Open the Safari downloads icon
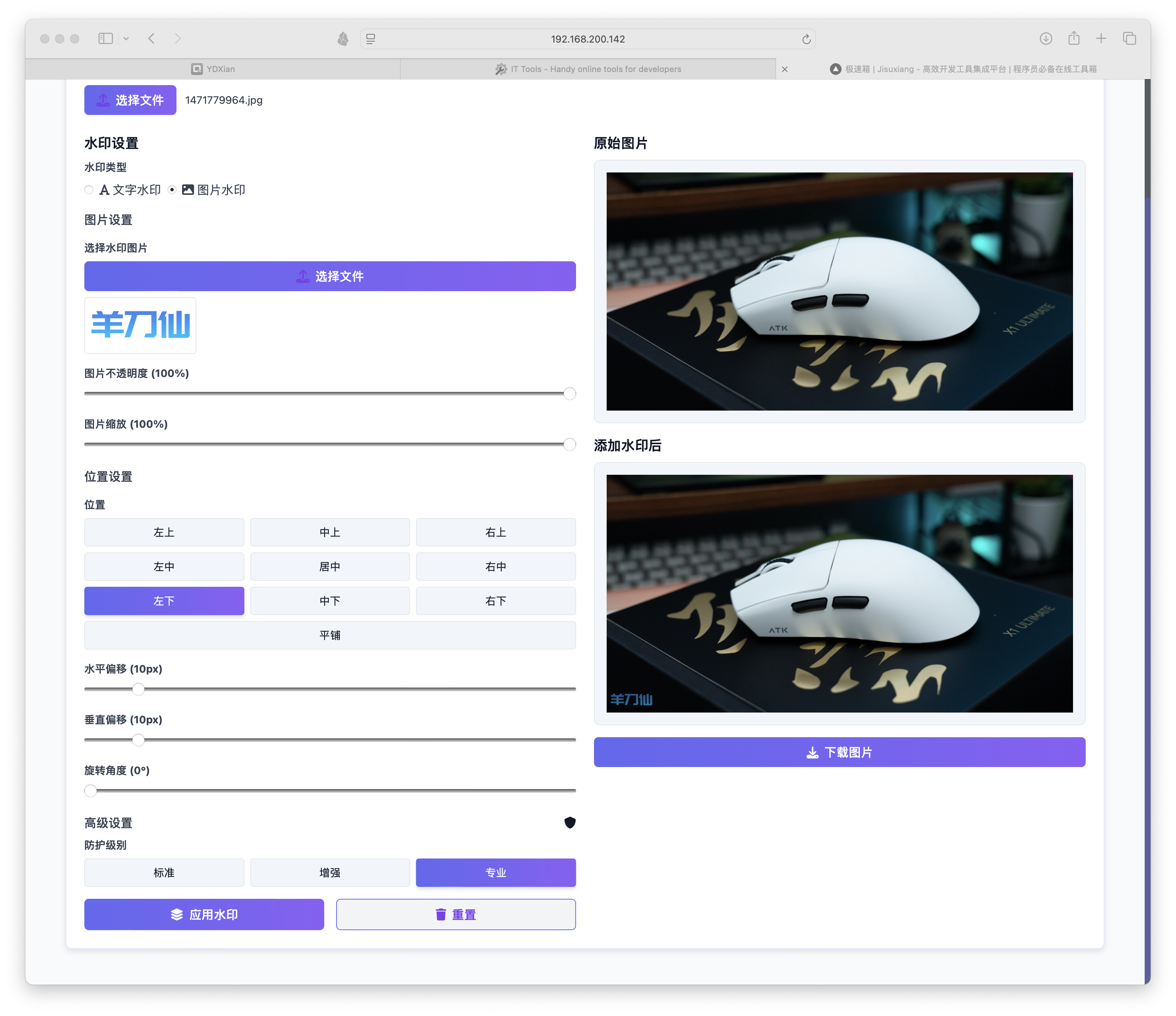This screenshot has width=1176, height=1016. (x=1045, y=38)
